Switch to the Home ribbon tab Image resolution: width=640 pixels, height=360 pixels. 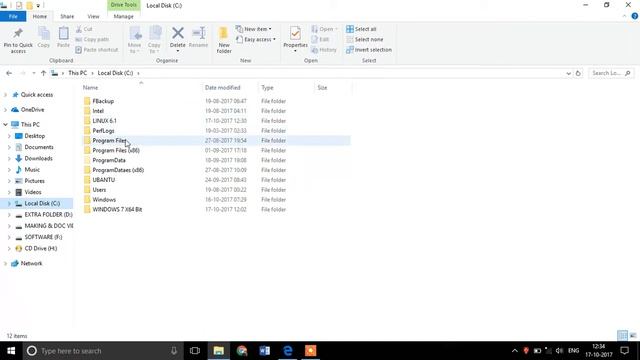click(40, 16)
